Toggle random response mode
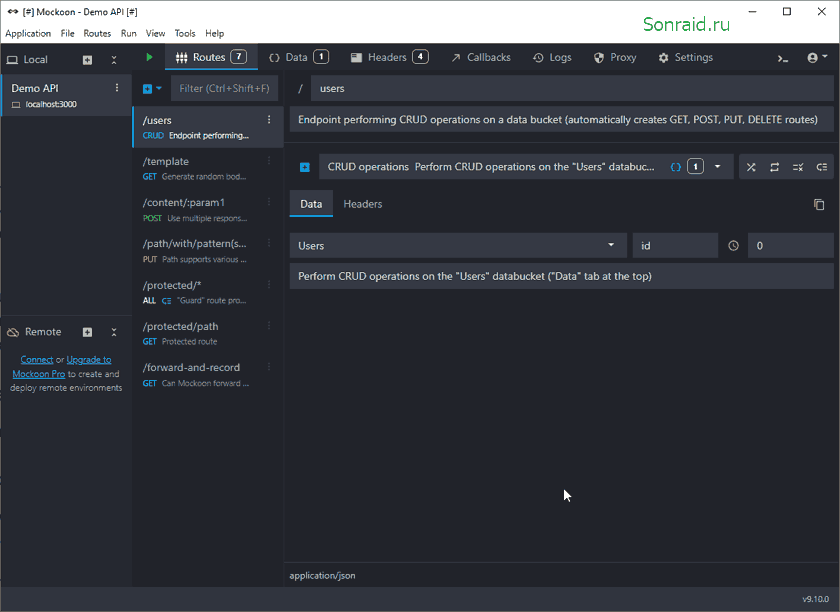Image resolution: width=840 pixels, height=612 pixels. (x=751, y=167)
